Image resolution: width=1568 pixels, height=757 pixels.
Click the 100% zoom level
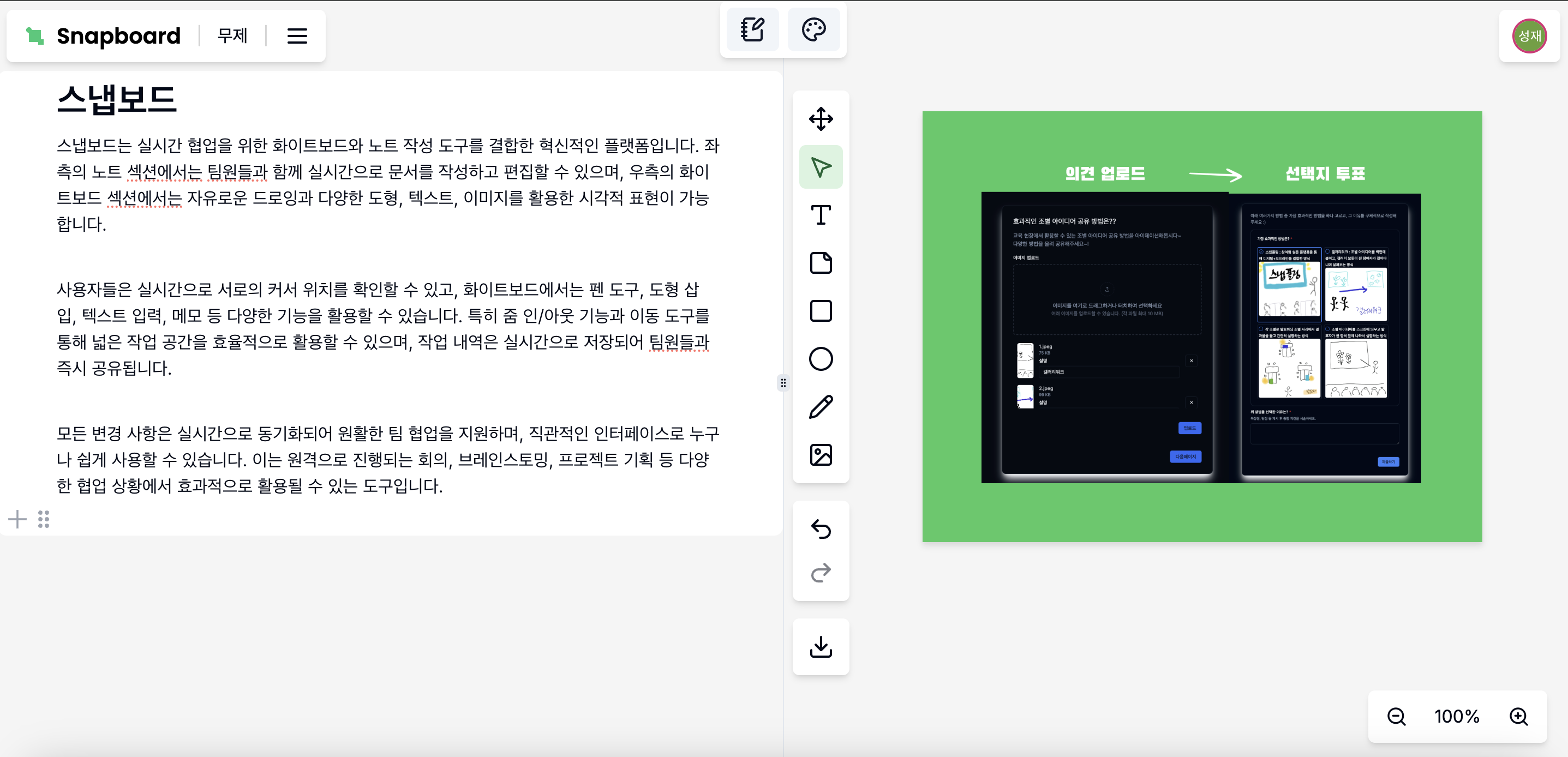point(1457,716)
